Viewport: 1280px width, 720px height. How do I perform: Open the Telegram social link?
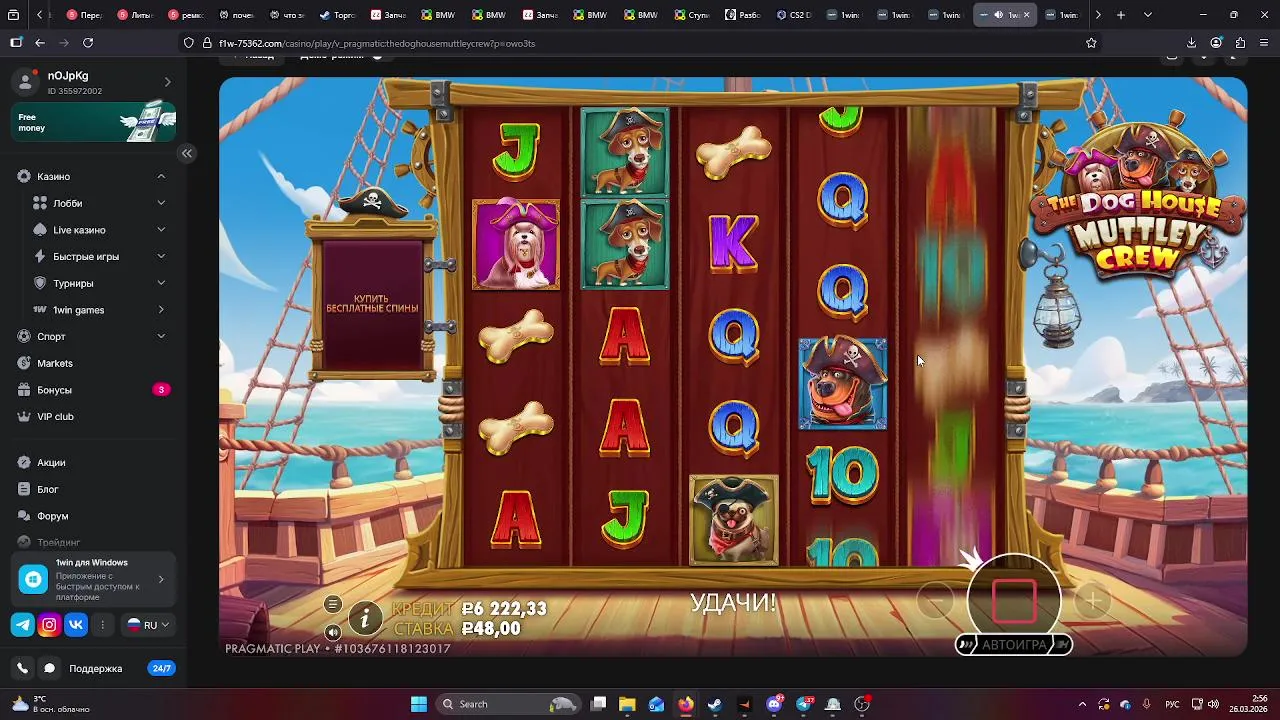[22, 625]
